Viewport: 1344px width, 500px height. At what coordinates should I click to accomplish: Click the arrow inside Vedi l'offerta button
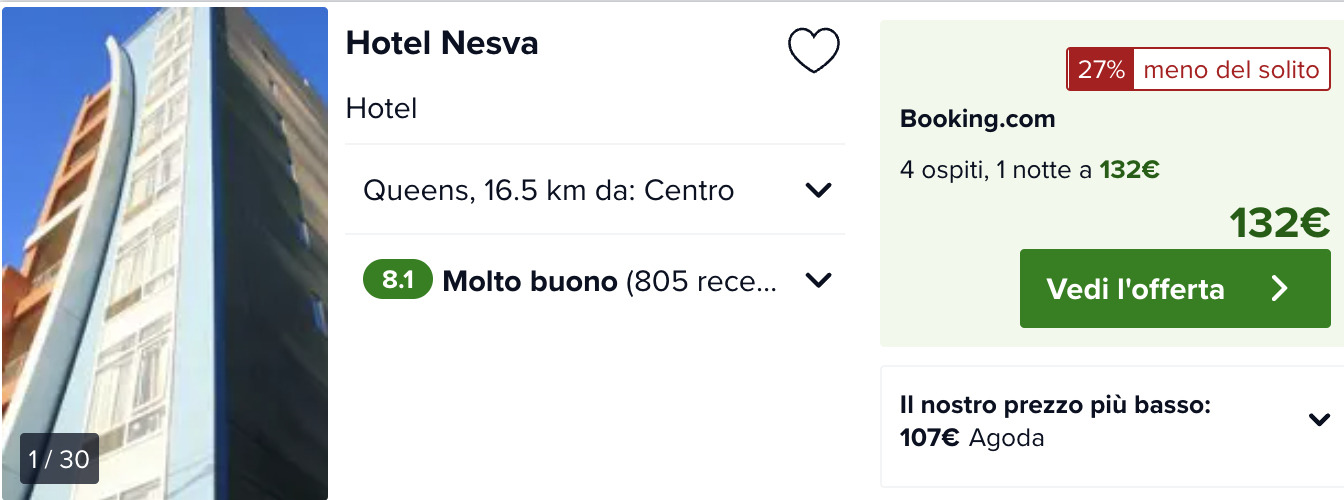click(1279, 289)
